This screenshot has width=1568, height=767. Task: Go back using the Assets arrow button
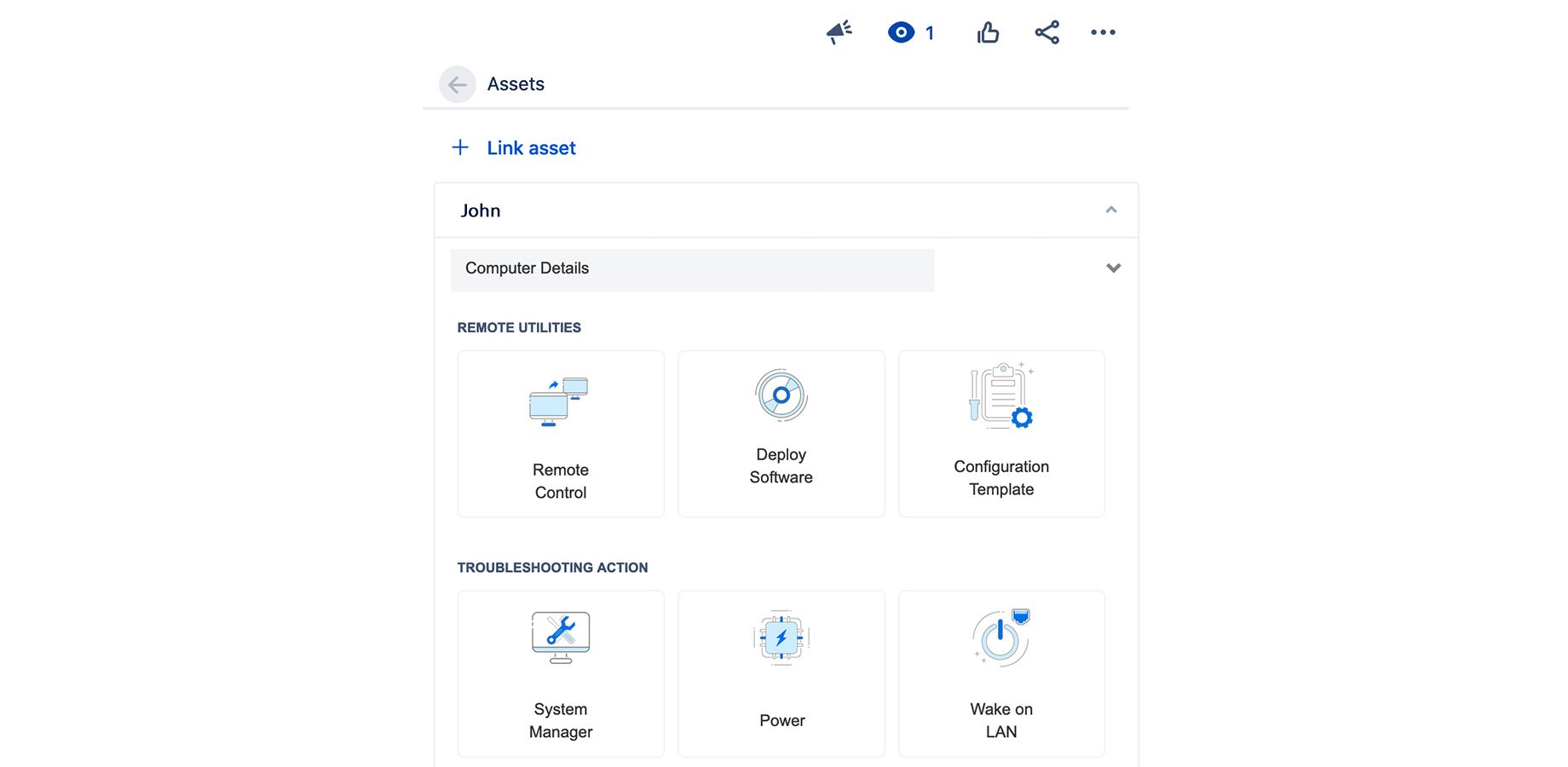tap(458, 84)
